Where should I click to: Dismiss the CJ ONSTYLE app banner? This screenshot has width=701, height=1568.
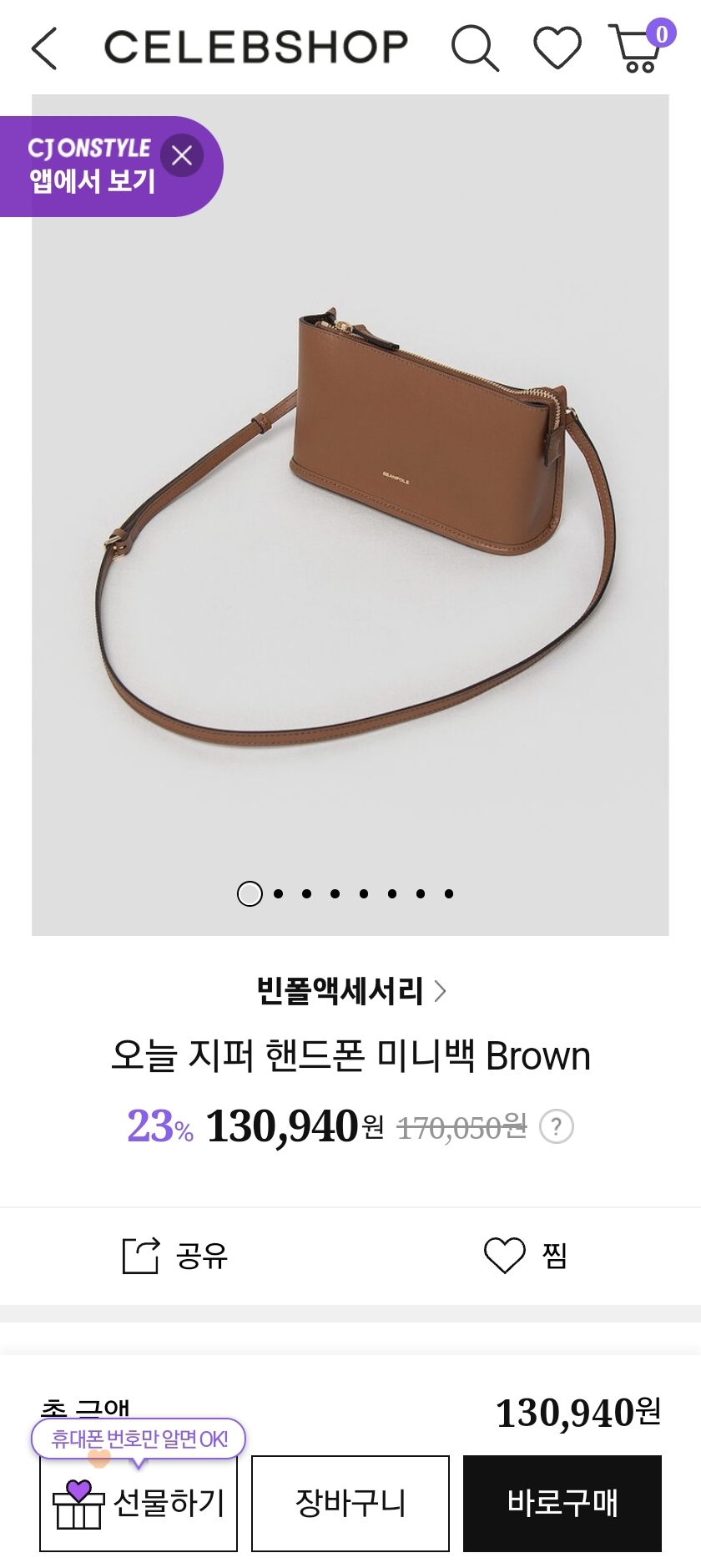click(182, 155)
